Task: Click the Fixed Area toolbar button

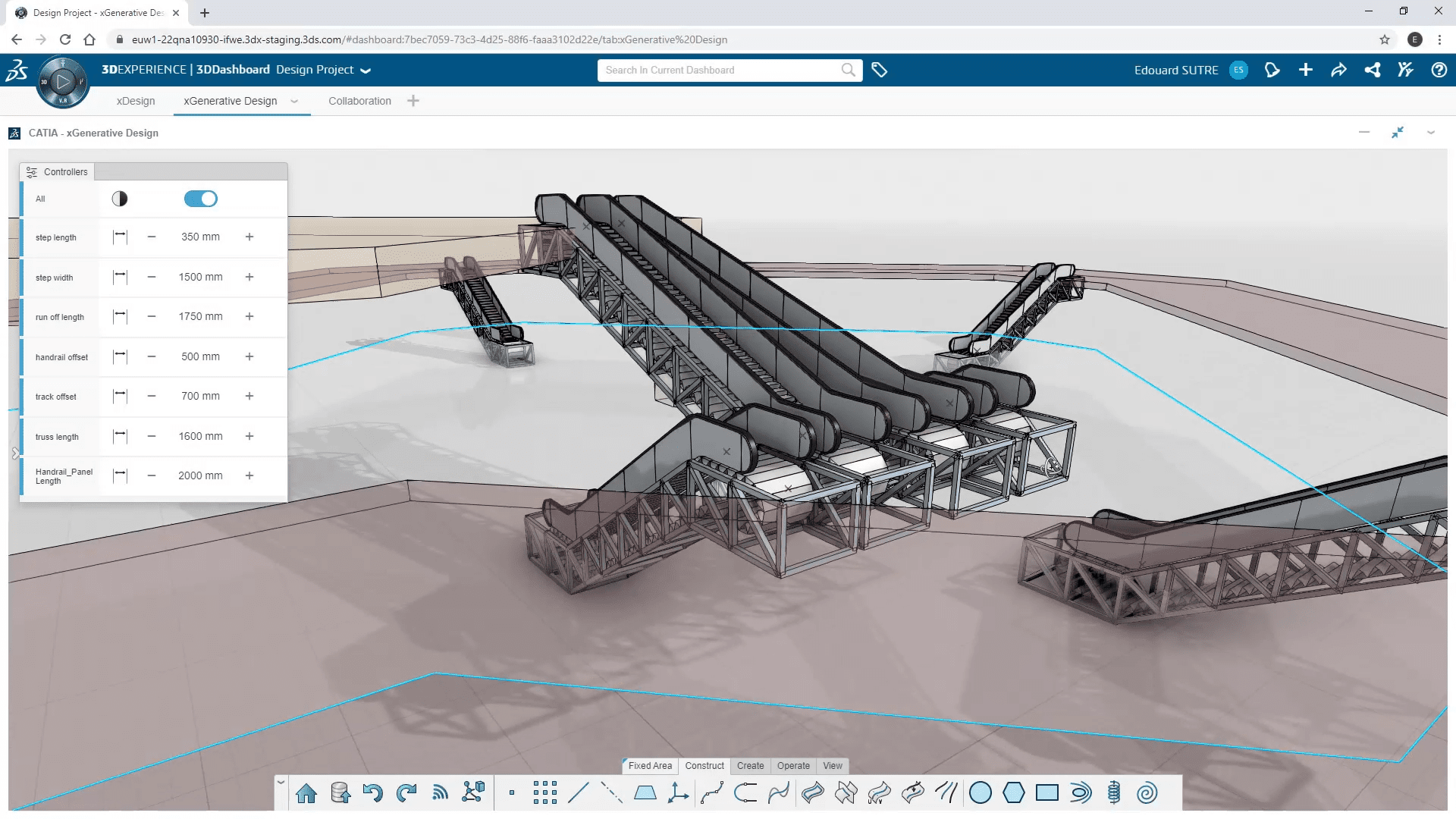Action: pos(650,765)
